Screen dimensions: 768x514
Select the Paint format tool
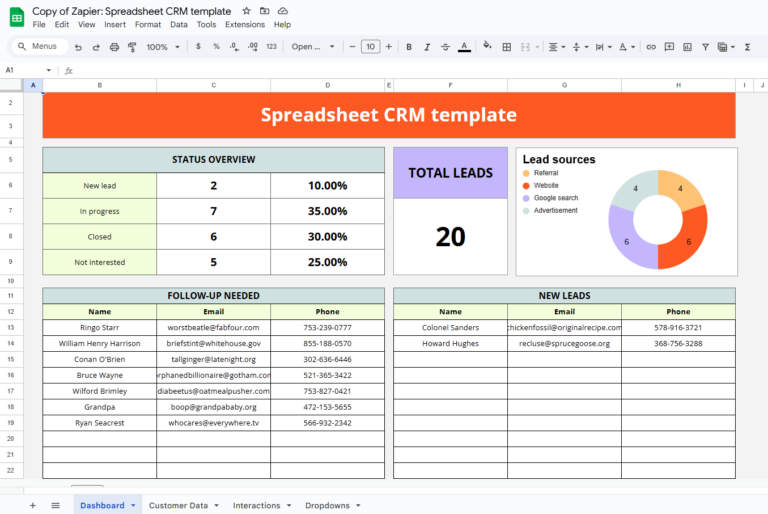click(x=132, y=47)
